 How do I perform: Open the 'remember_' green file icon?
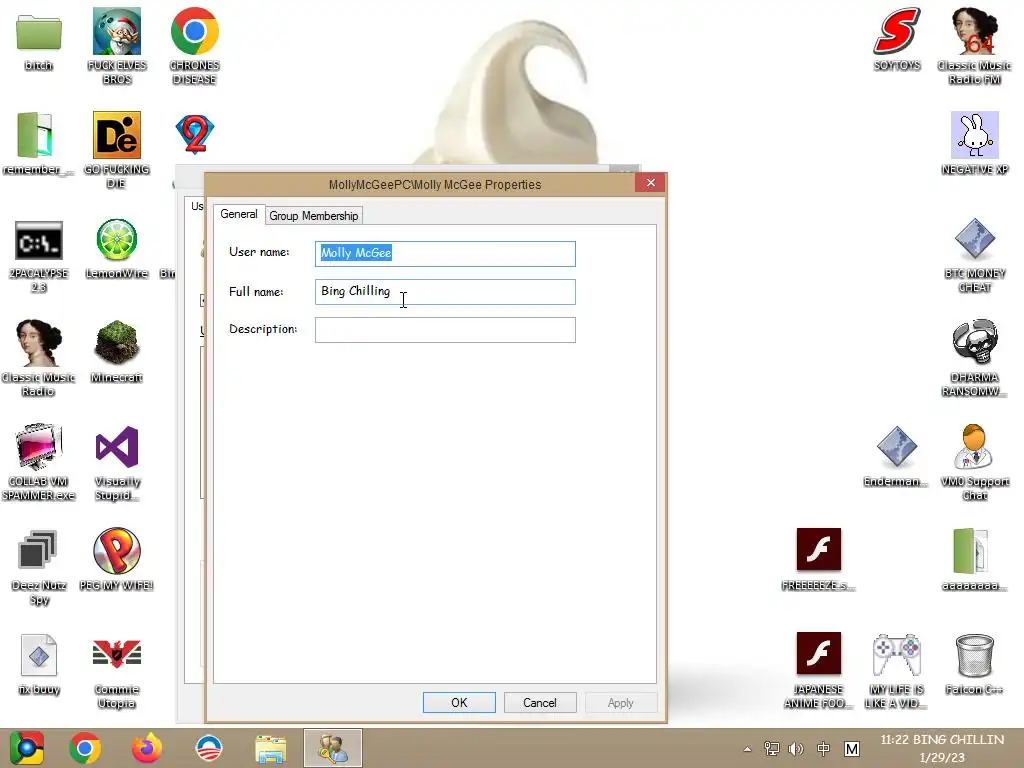[x=36, y=135]
